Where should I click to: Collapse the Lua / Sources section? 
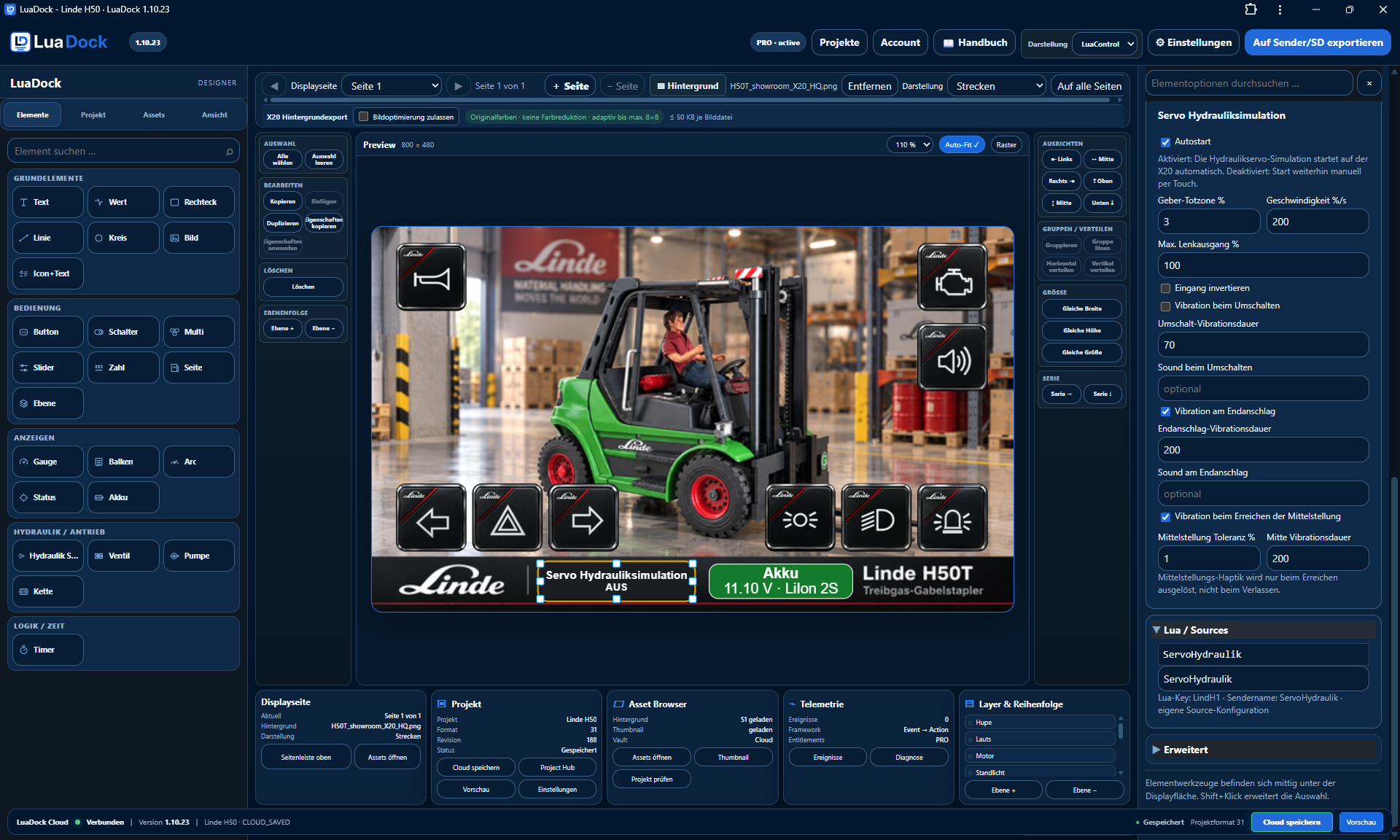(1263, 630)
